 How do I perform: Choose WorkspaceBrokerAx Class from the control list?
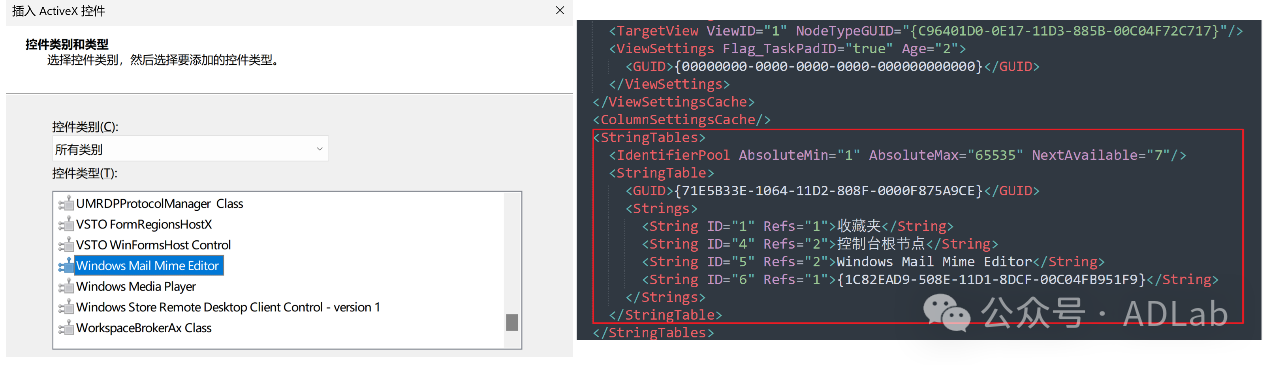click(144, 328)
